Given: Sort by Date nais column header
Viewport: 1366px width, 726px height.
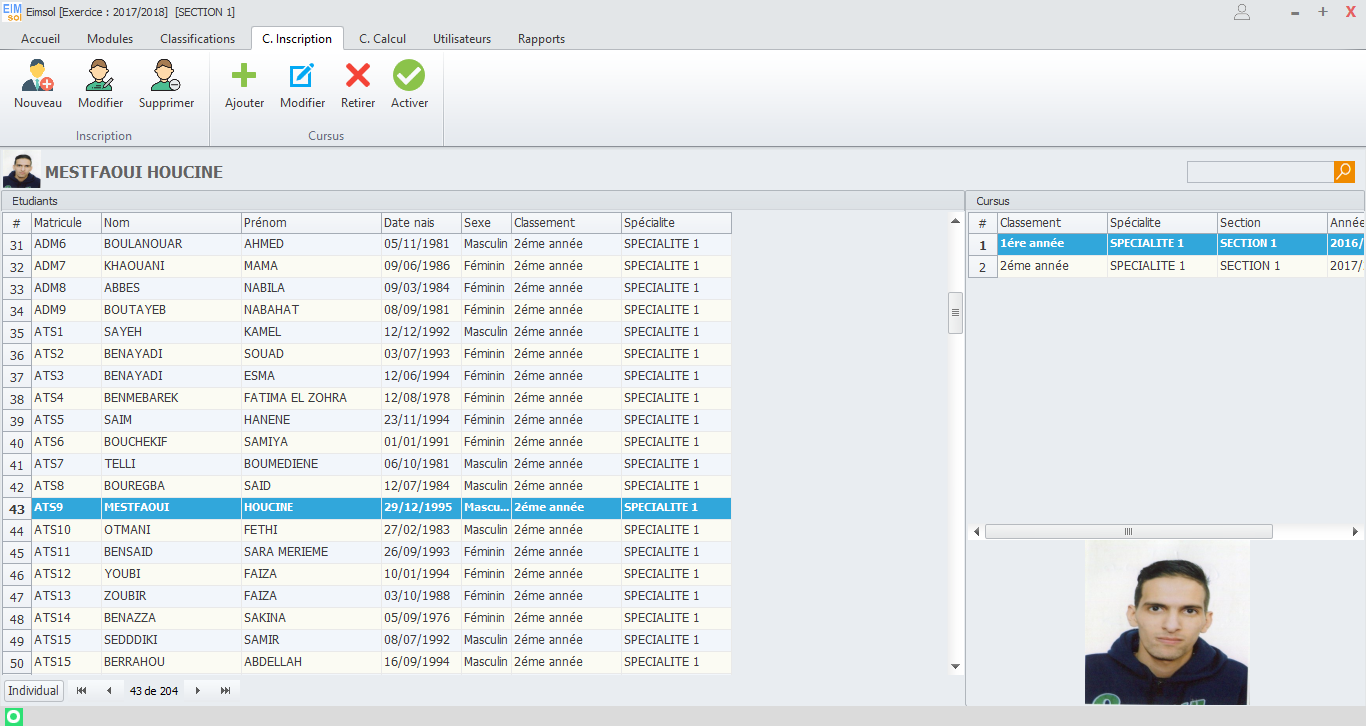Looking at the screenshot, I should click(x=420, y=223).
